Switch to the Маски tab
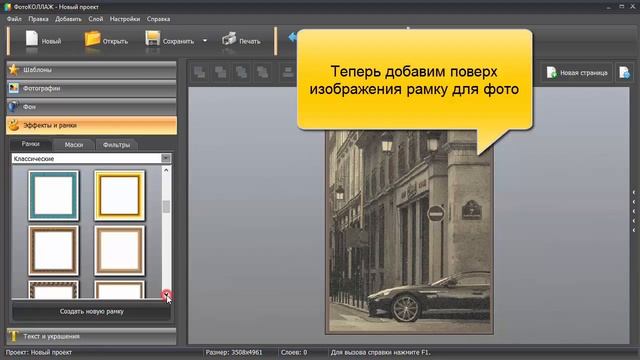Viewport: 640px width, 360px height. (74, 144)
